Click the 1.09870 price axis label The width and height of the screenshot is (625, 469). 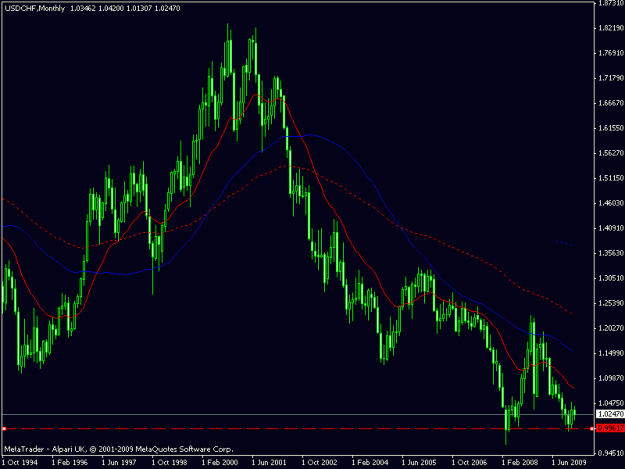click(x=611, y=378)
